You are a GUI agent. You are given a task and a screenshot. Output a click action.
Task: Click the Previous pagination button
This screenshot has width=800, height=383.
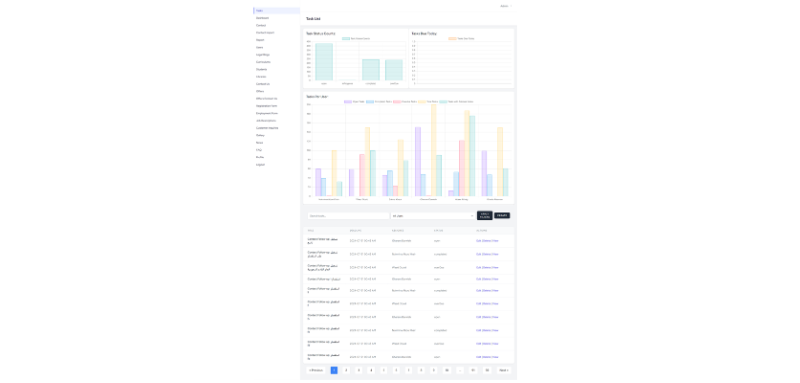coord(316,370)
